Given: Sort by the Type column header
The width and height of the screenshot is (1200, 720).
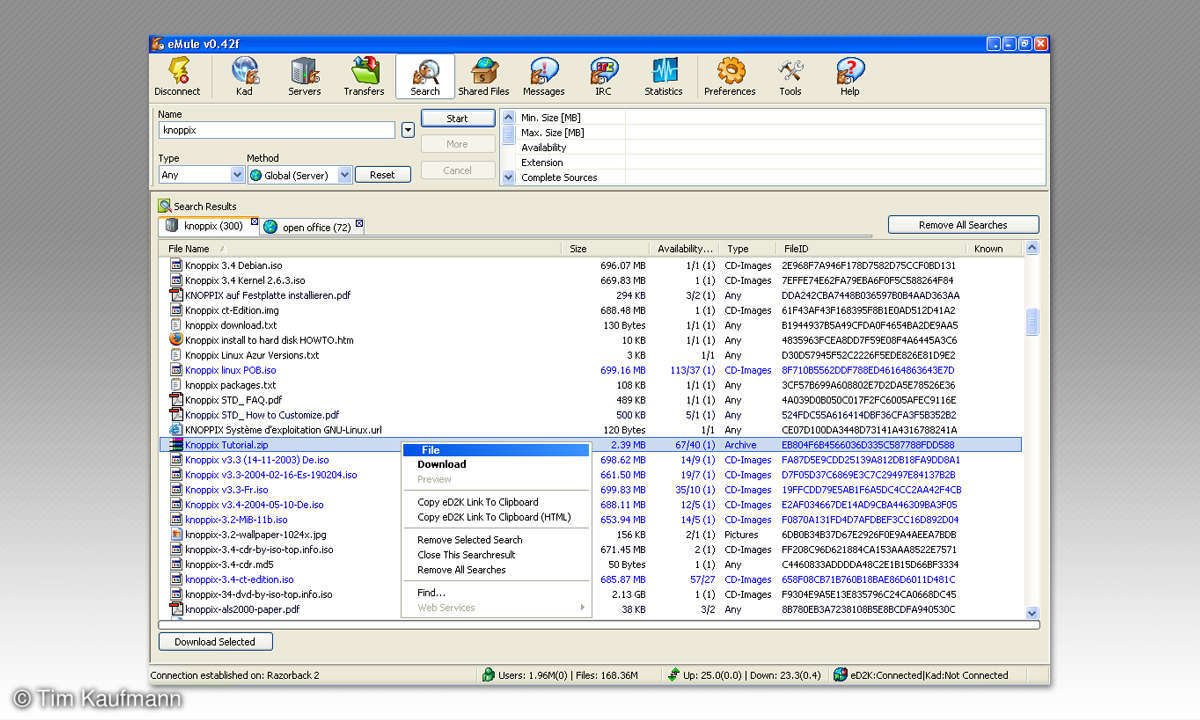Looking at the screenshot, I should pyautogui.click(x=748, y=249).
